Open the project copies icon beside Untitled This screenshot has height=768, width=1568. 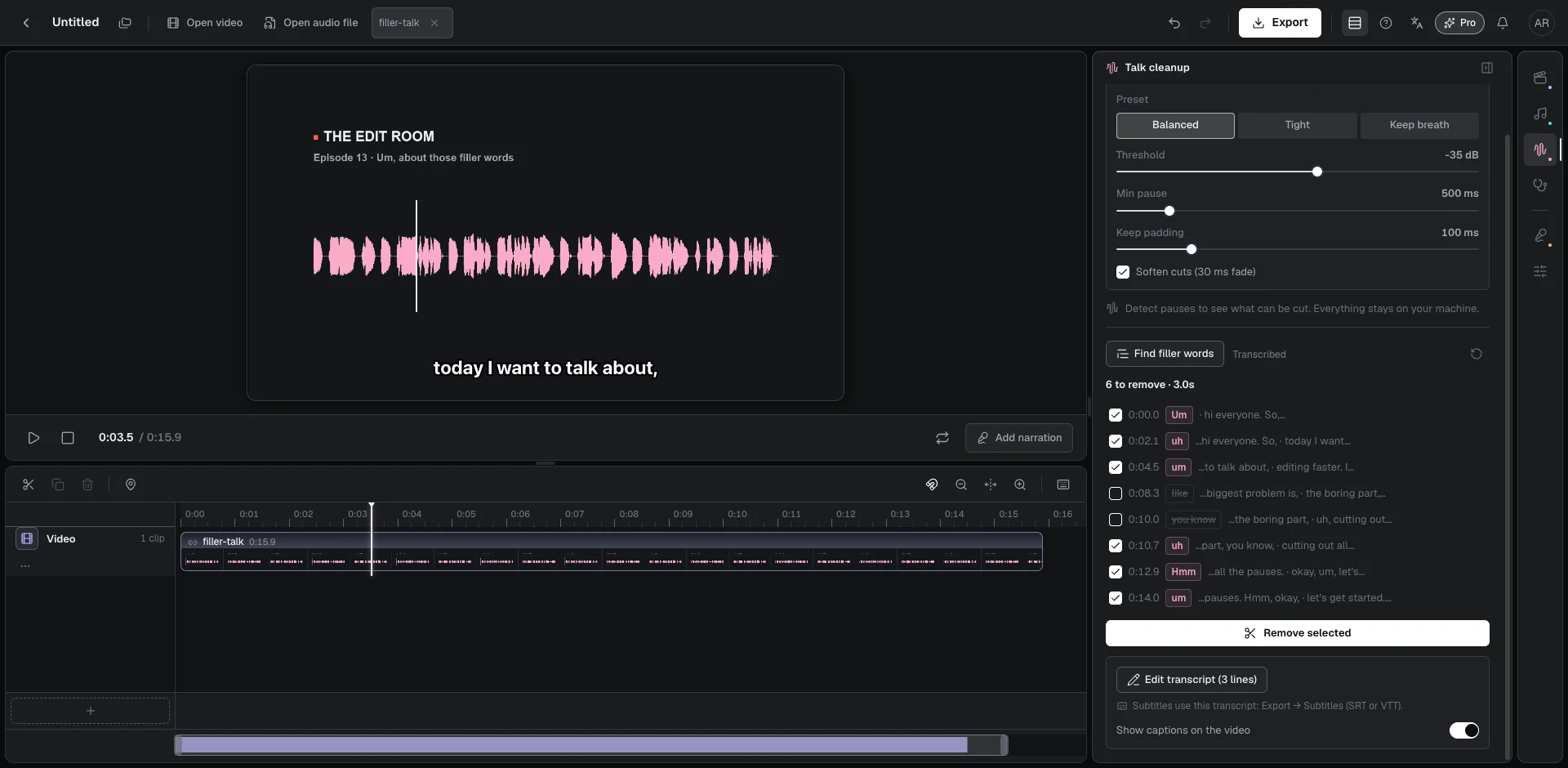point(125,23)
